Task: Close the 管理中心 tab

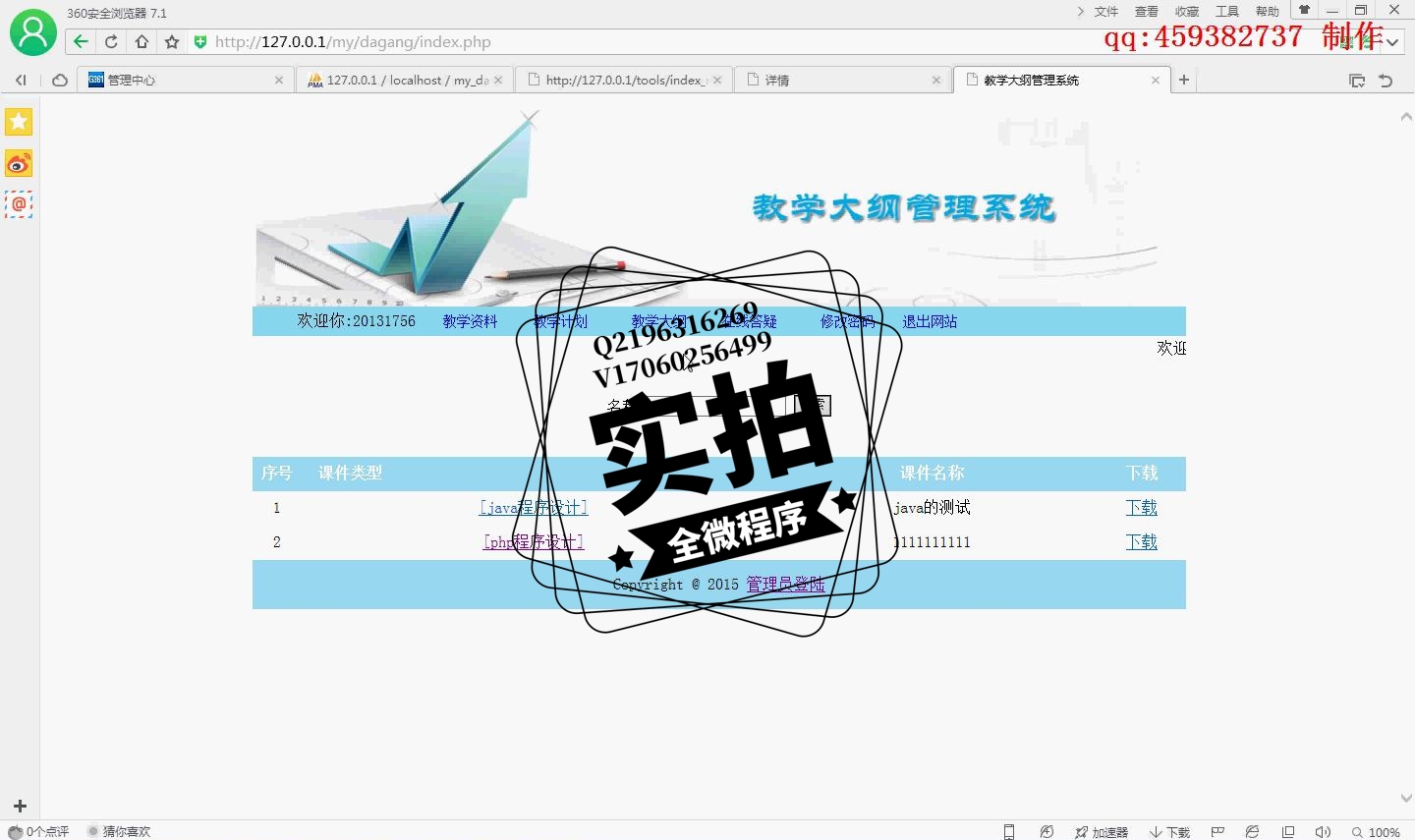Action: click(279, 81)
